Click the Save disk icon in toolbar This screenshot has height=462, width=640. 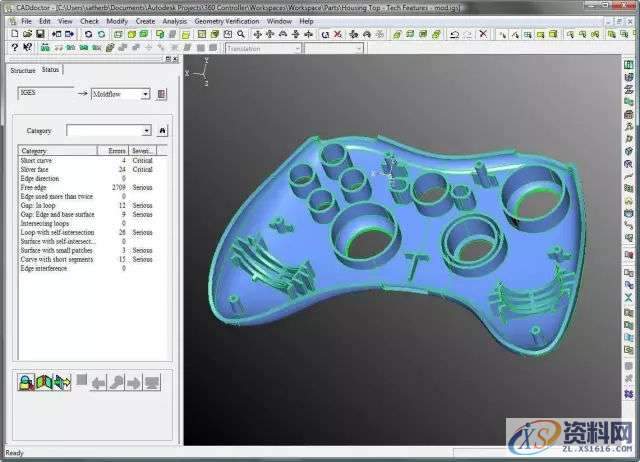[x=38, y=34]
